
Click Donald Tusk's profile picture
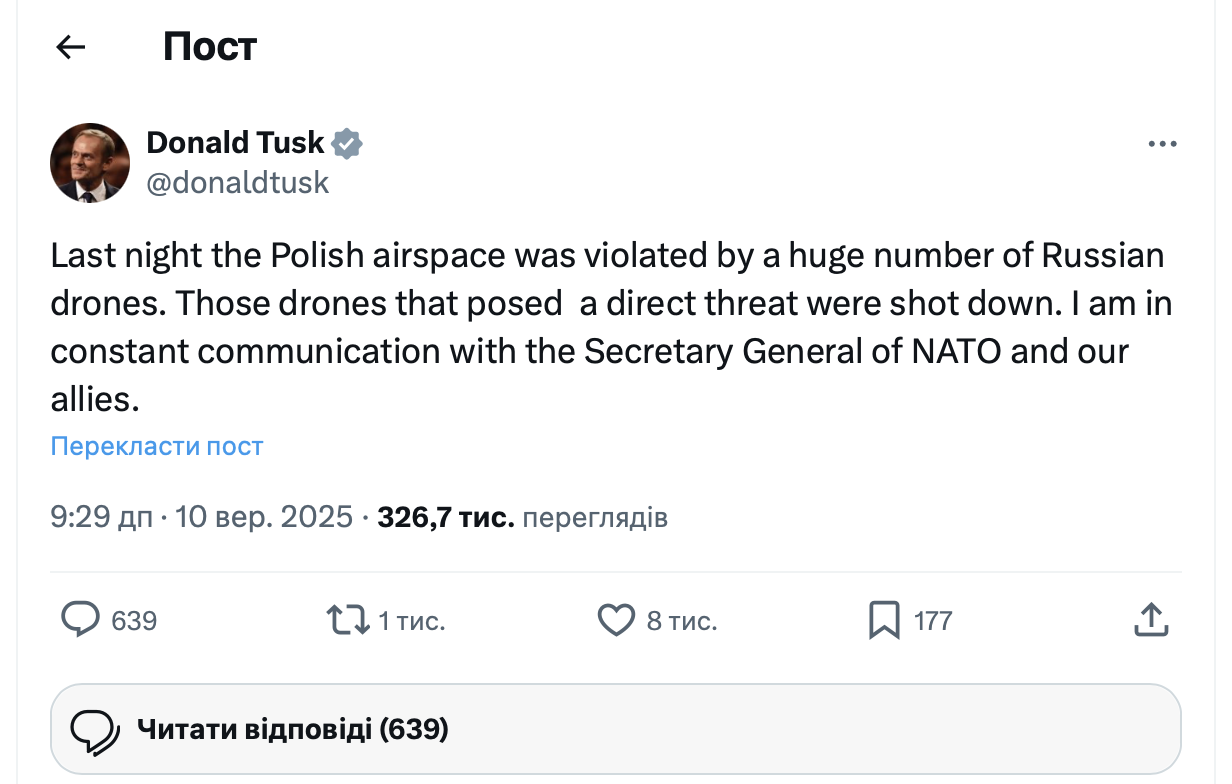[x=89, y=162]
